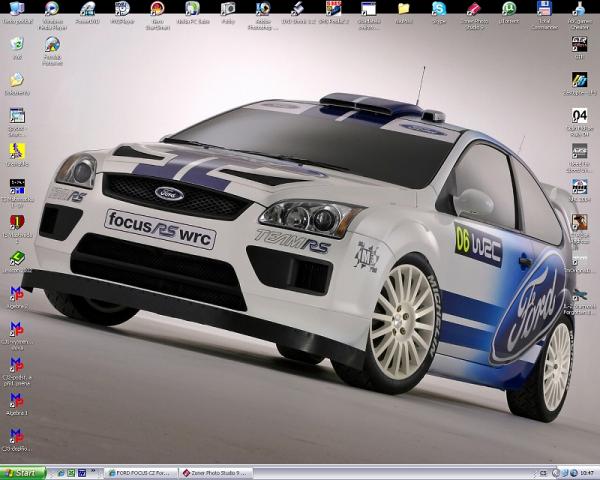Launch Skype from the desktop
Screen dimensions: 600x480
pos(439,10)
